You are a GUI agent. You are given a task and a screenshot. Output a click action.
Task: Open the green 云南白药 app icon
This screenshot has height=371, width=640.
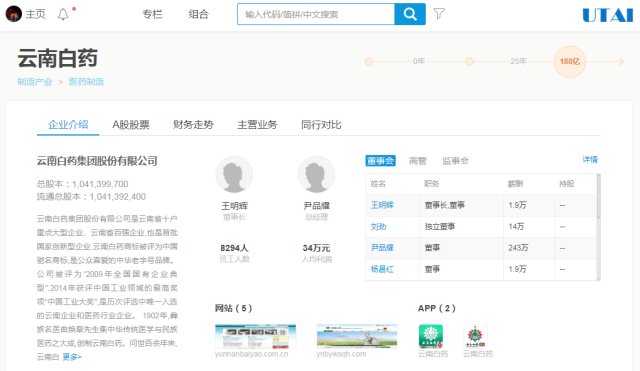tap(431, 336)
